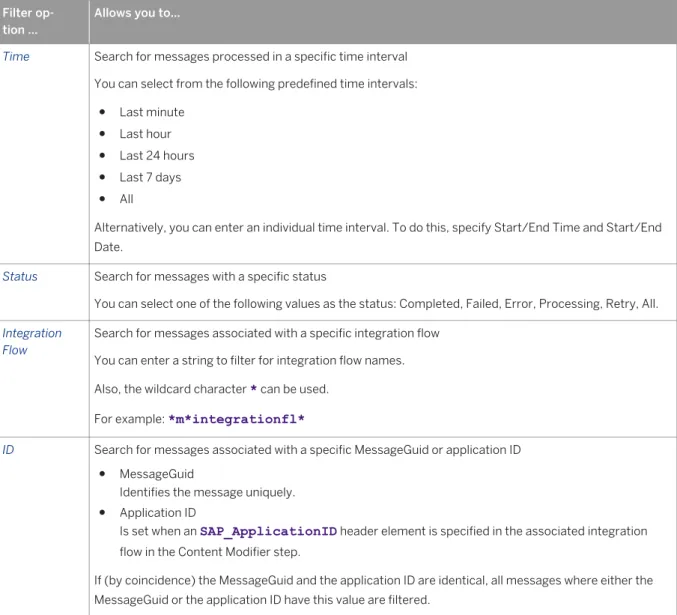This screenshot has width=677, height=615.
Task: Click the sentence listing Completed, Failed, Error statuses
Action: (x=376, y=304)
